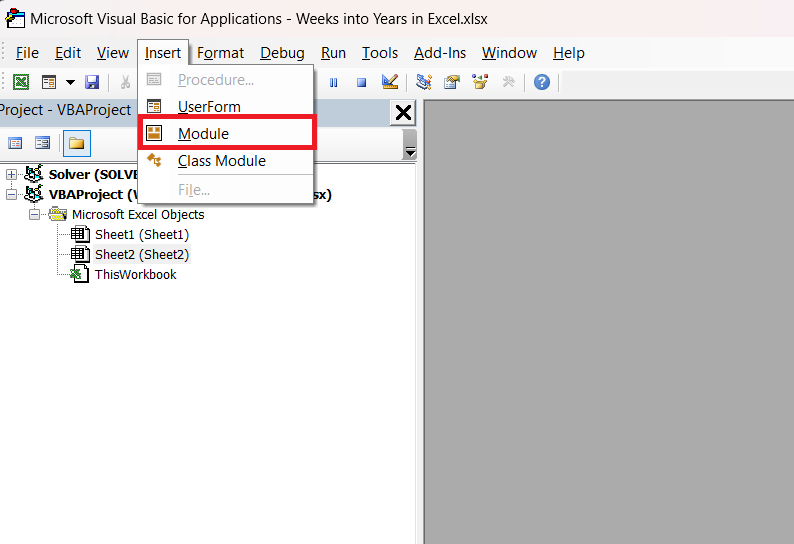Toggle Folders view in Project panel
This screenshot has height=544, width=794.
point(76,143)
